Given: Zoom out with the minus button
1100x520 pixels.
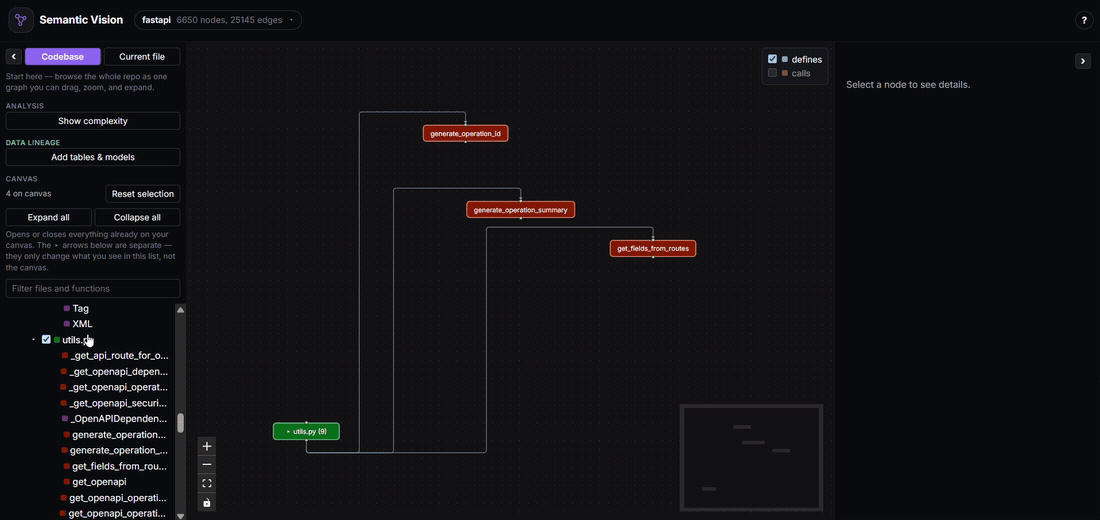Looking at the screenshot, I should (206, 465).
